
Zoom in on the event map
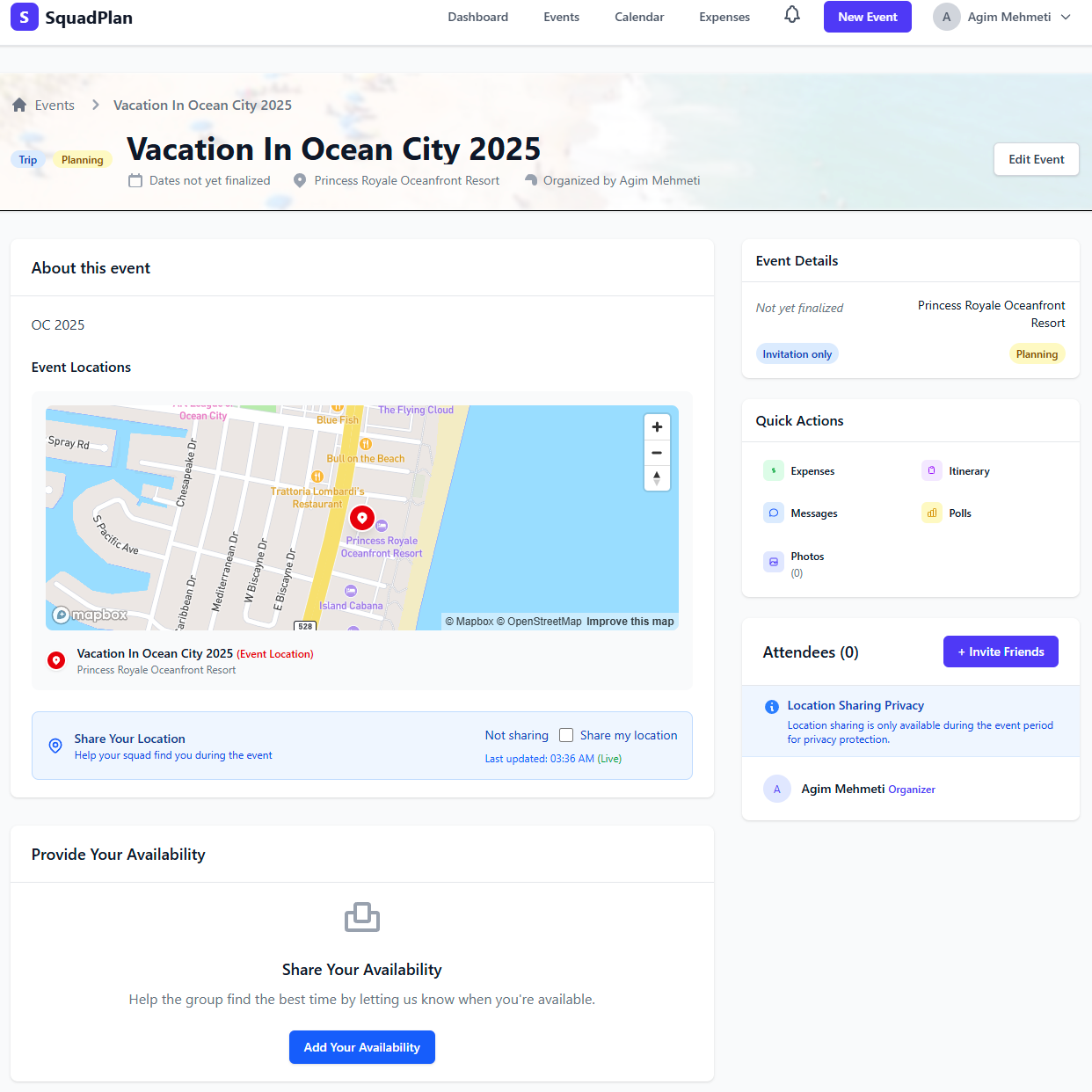(x=657, y=426)
